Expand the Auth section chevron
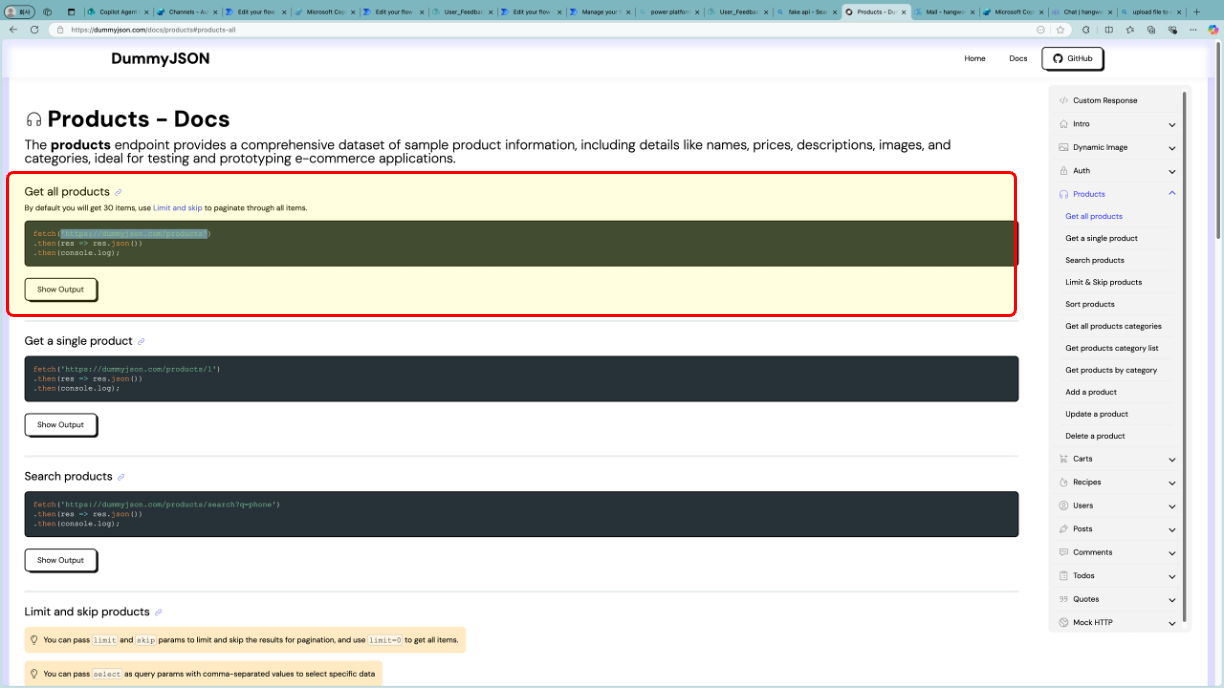 click(x=1172, y=172)
